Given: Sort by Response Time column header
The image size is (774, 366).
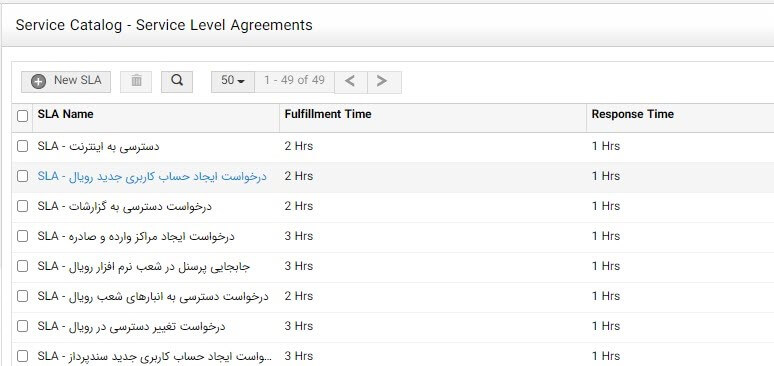Looking at the screenshot, I should pyautogui.click(x=632, y=114).
